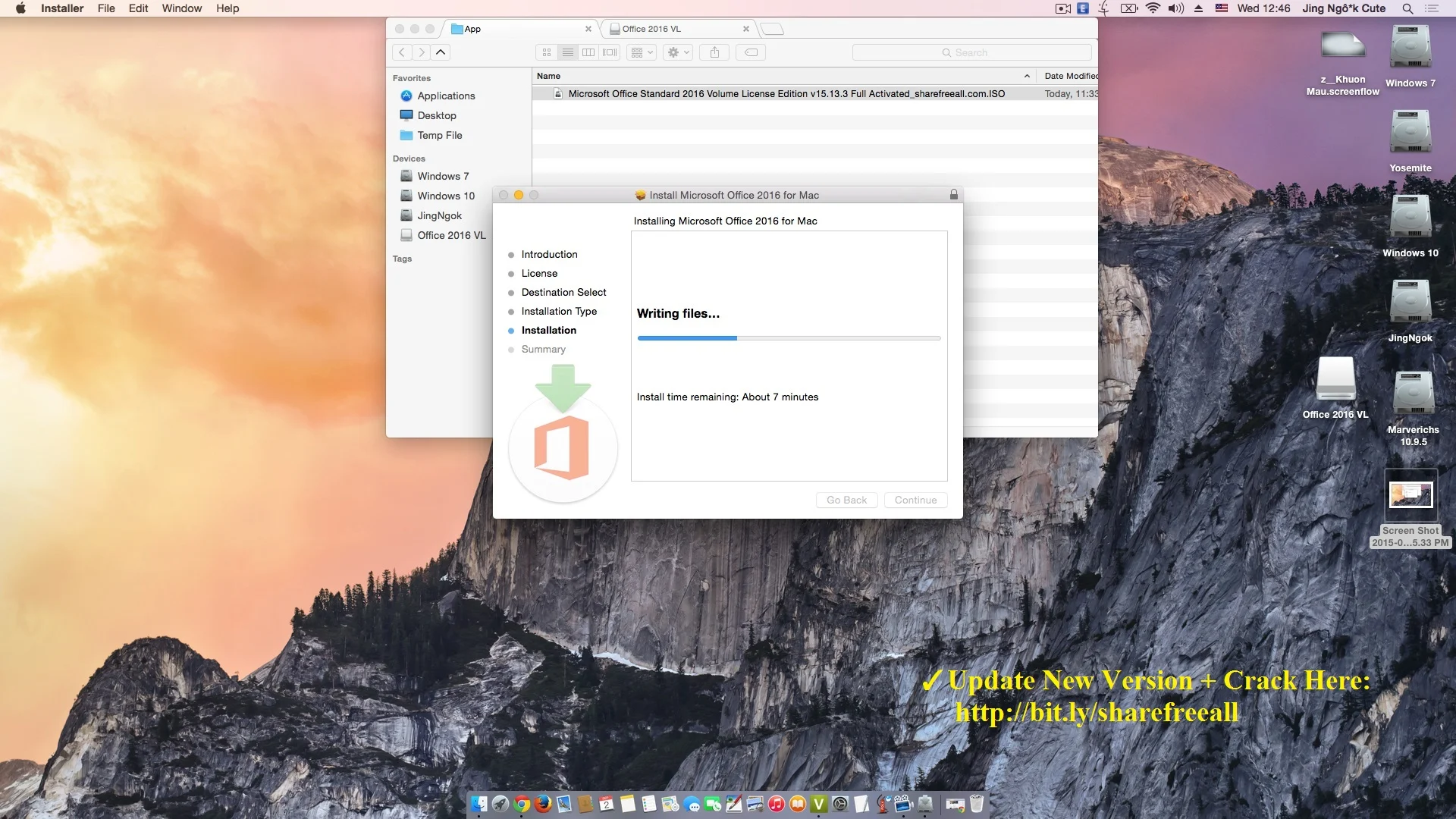
Task: Click the eject icon in the menu bar
Action: click(x=1198, y=8)
